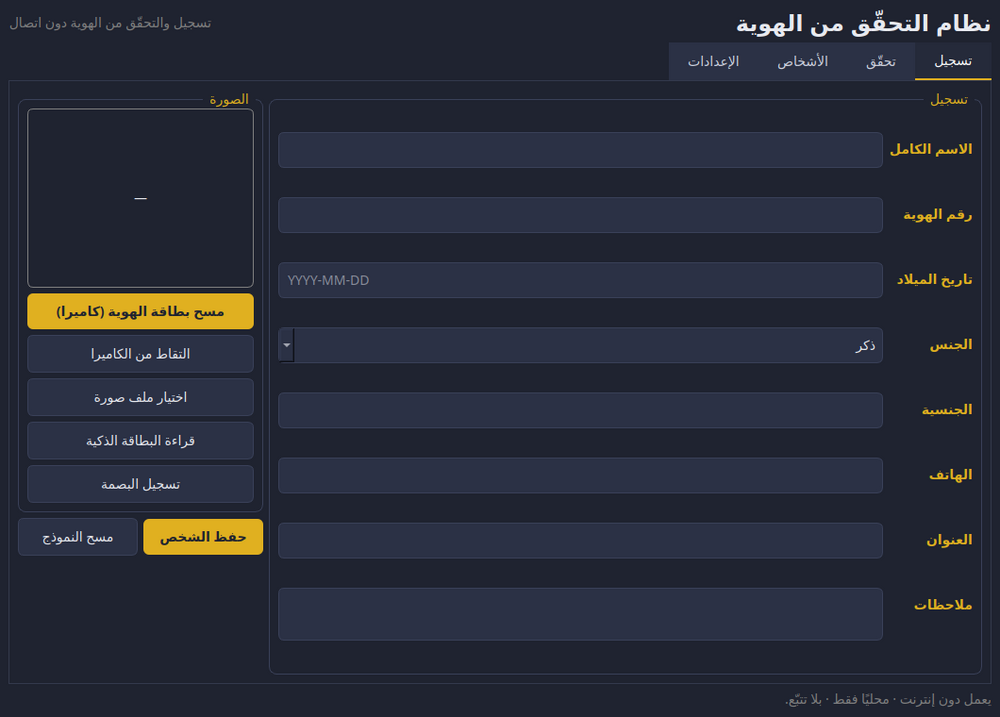Focus the رقم الهوية input field
Image resolution: width=1000 pixels, height=717 pixels.
click(580, 215)
